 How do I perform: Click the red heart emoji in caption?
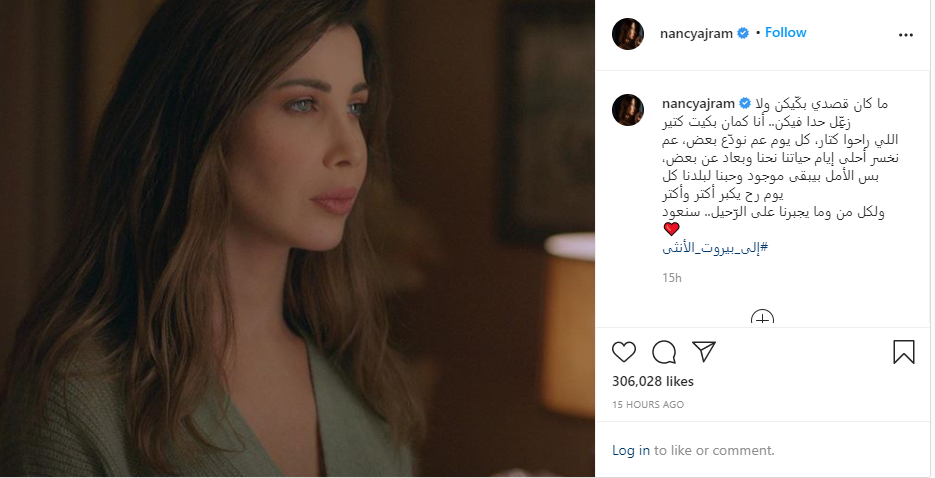(671, 229)
